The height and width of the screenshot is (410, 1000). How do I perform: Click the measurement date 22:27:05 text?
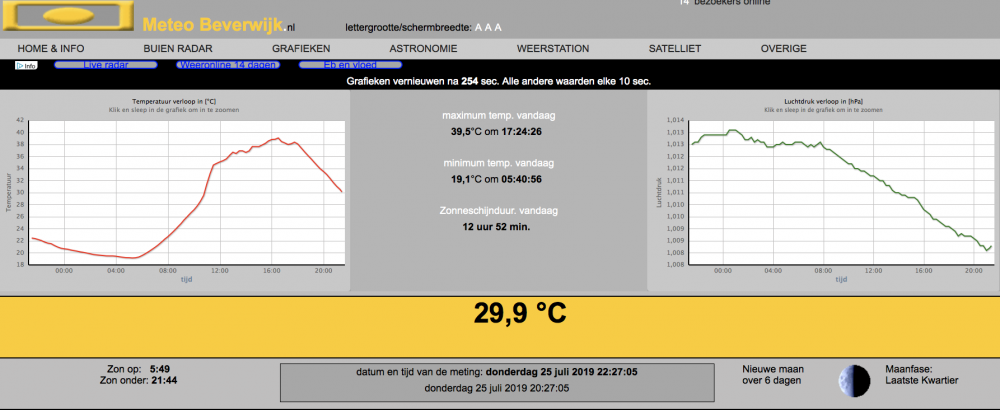tap(497, 372)
